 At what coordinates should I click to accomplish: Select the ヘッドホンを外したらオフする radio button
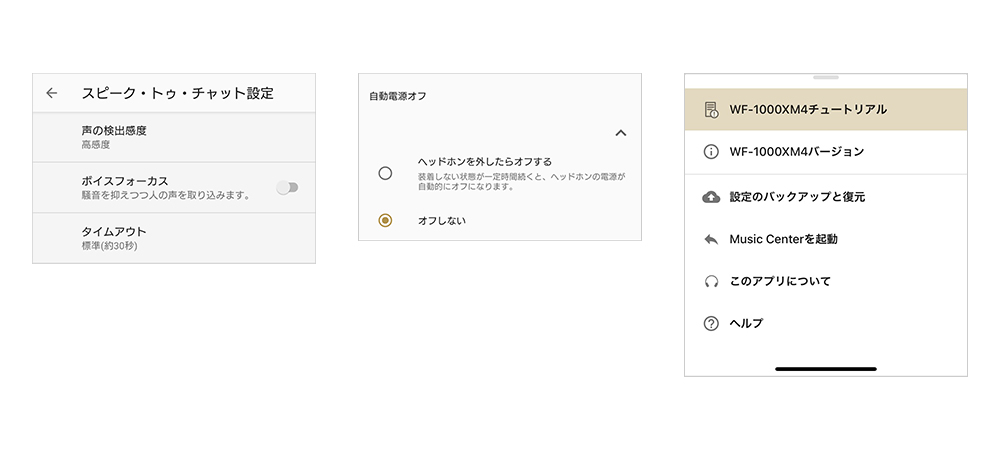[x=385, y=173]
